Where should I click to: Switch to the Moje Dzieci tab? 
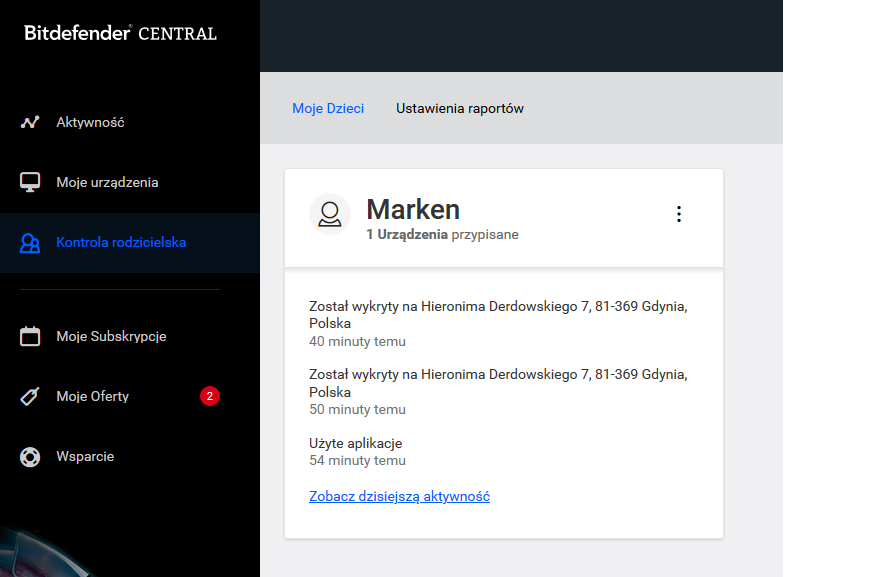click(x=328, y=108)
